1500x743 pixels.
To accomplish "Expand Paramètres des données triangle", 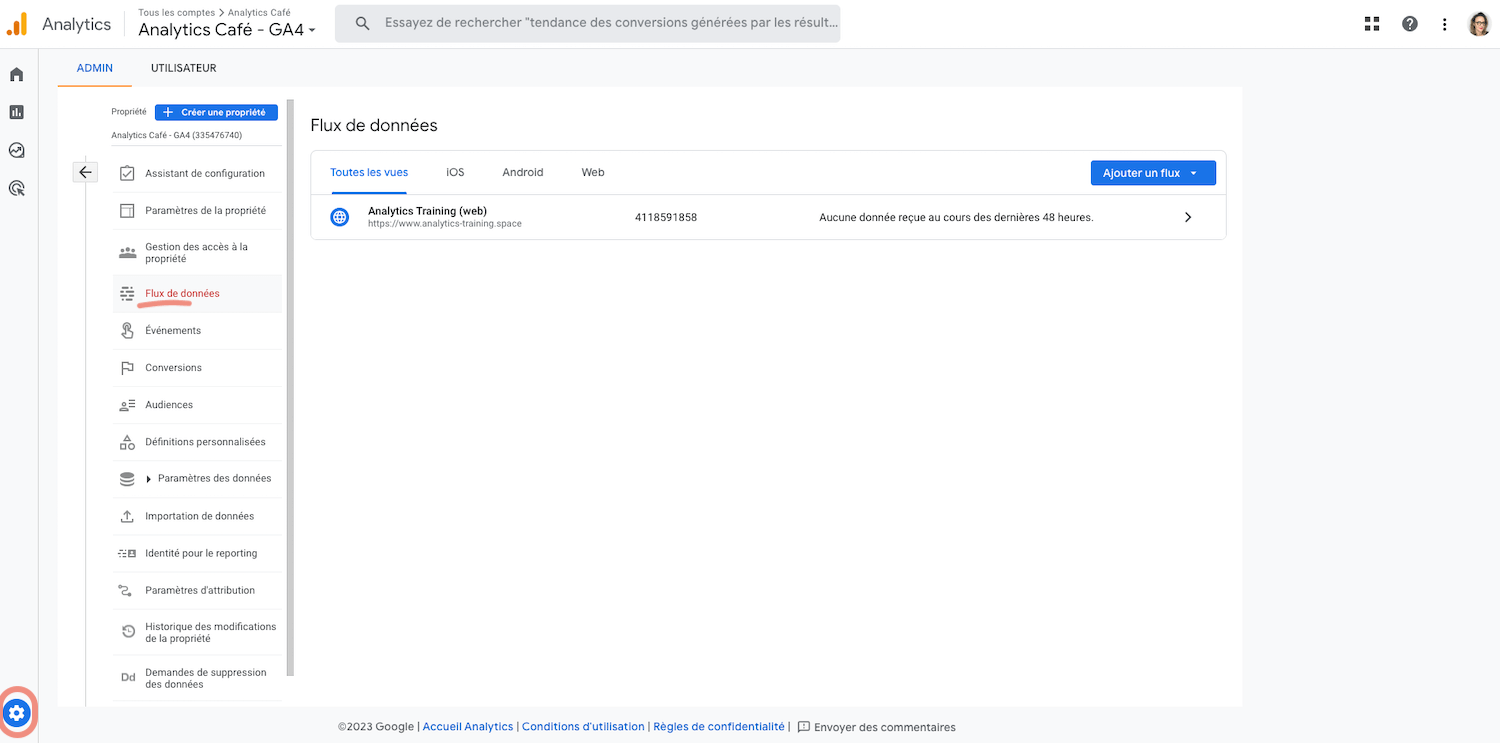I will 149,479.
